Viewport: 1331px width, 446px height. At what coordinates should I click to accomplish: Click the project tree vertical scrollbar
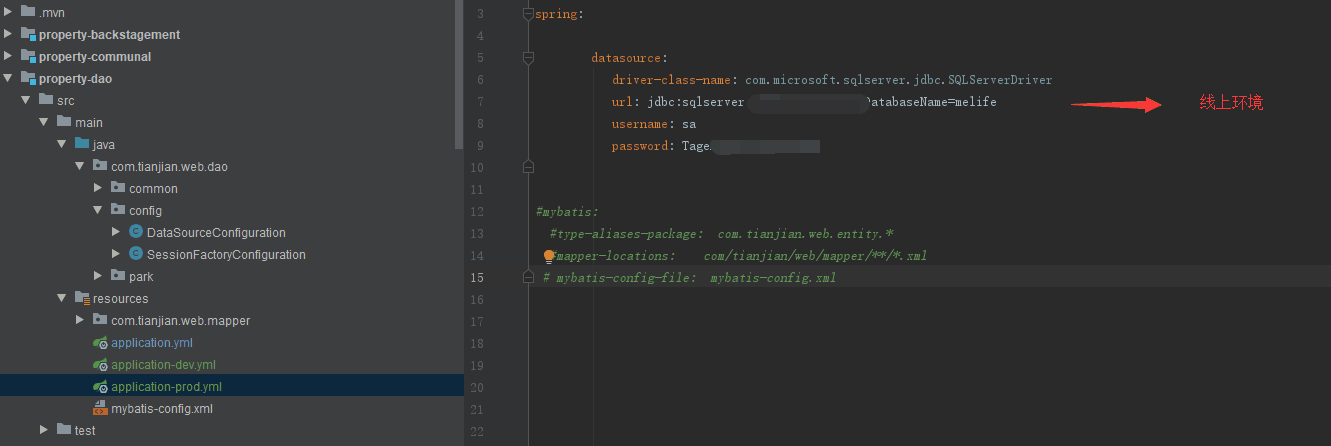(x=459, y=70)
